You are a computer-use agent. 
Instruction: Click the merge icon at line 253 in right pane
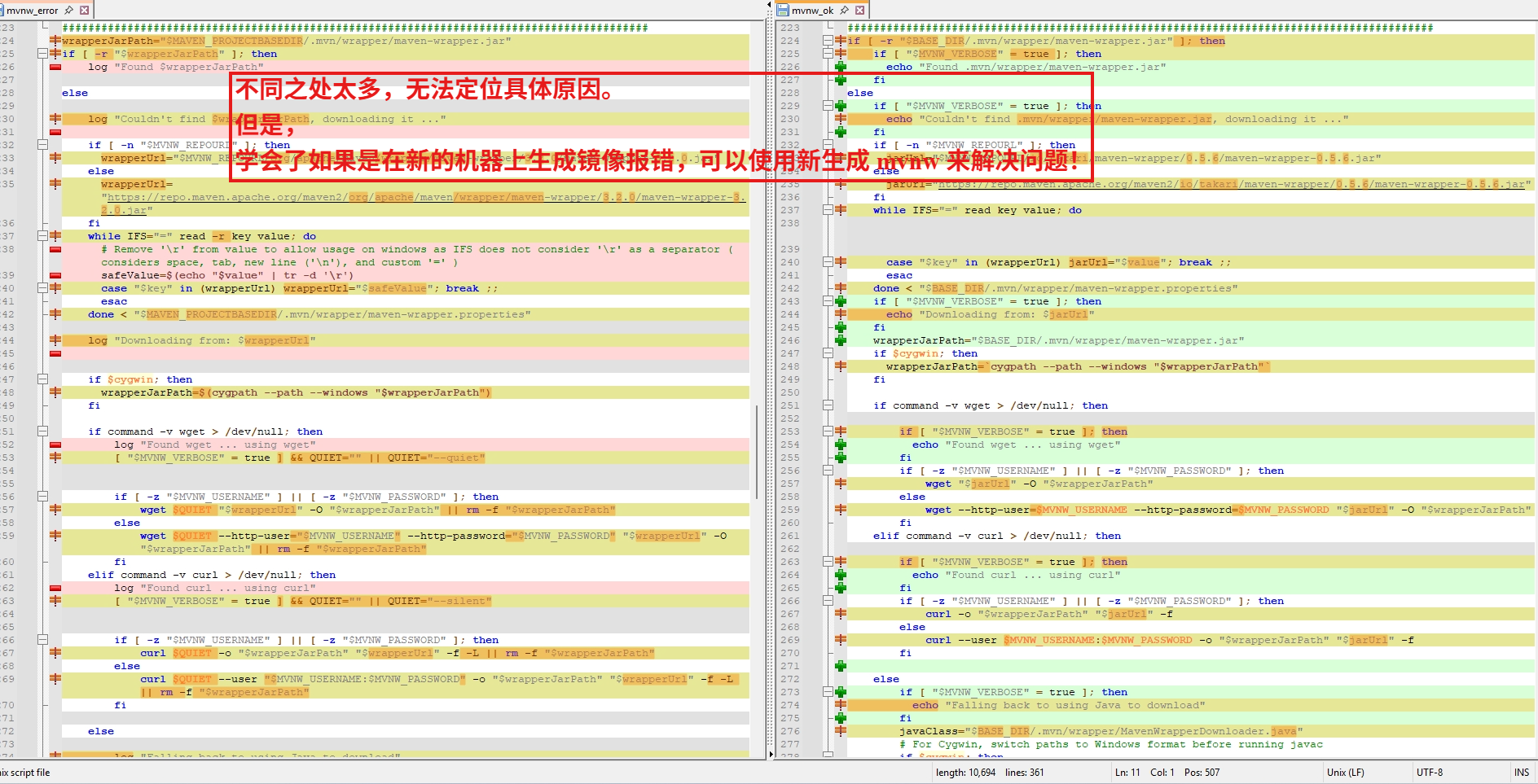click(840, 431)
